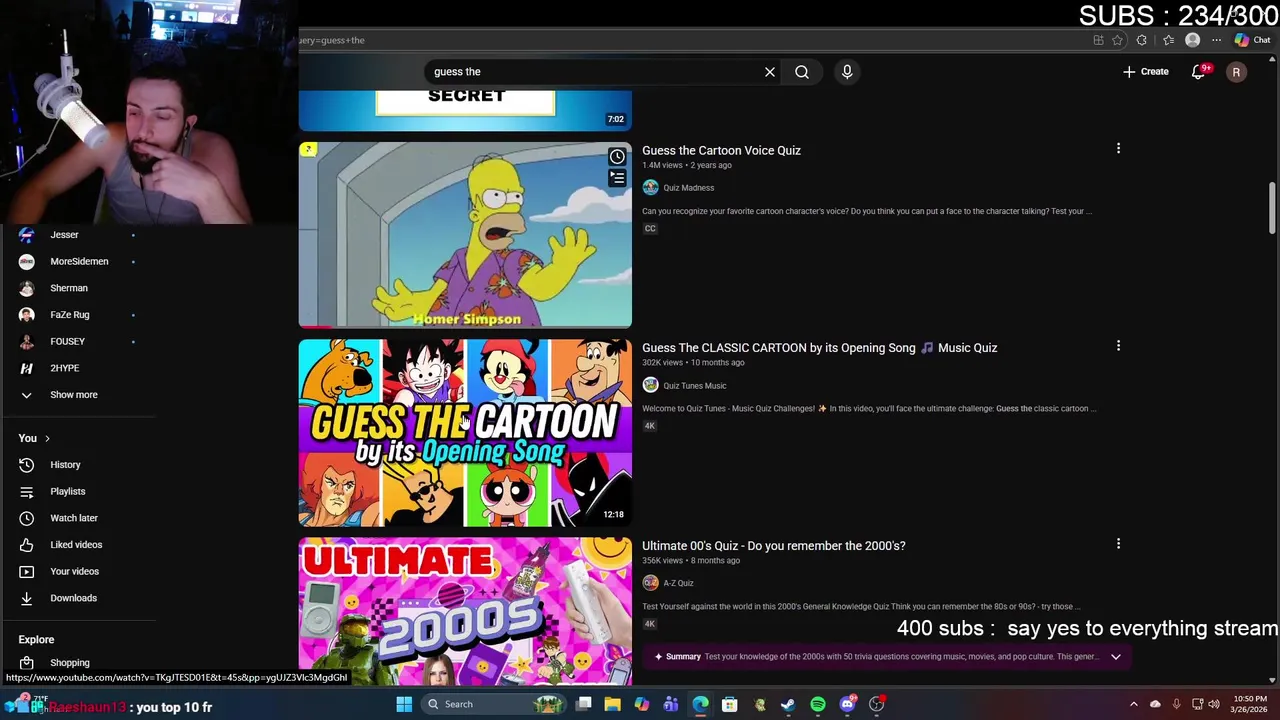Screen dimensions: 1280x720
Task: Open the Quiz Madness channel link
Action: pyautogui.click(x=688, y=188)
